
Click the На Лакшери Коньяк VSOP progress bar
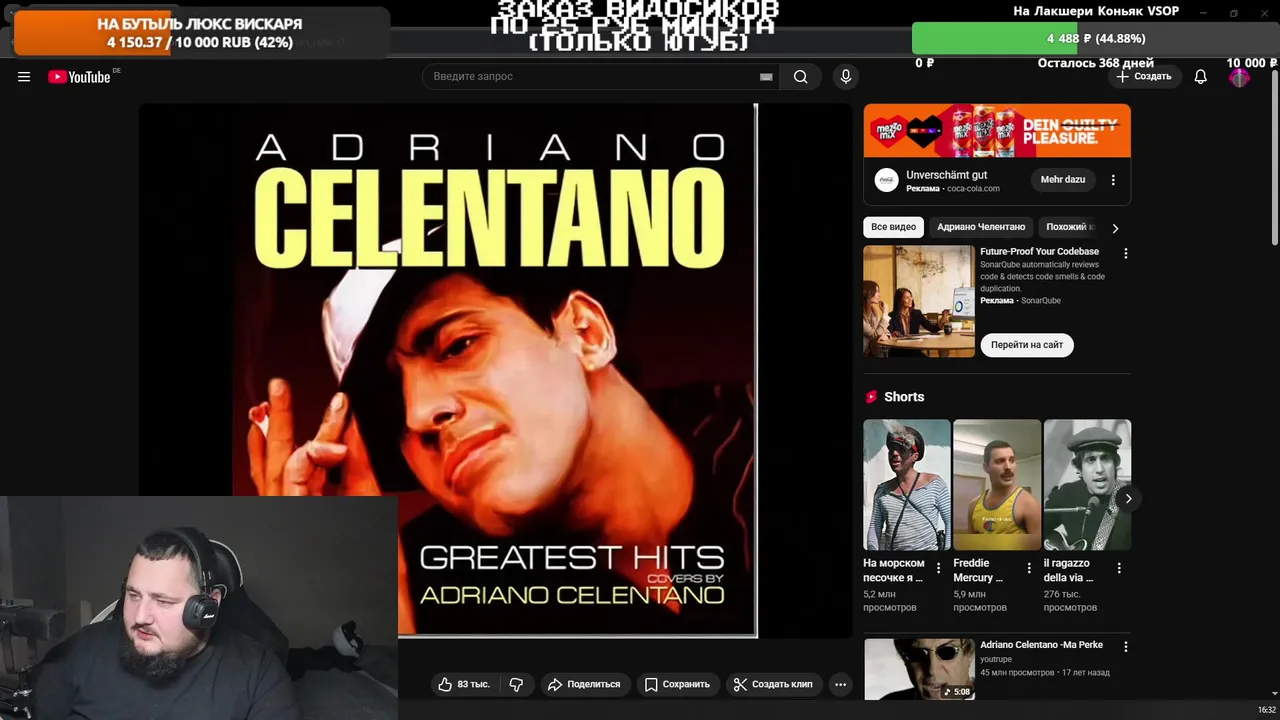(1095, 38)
